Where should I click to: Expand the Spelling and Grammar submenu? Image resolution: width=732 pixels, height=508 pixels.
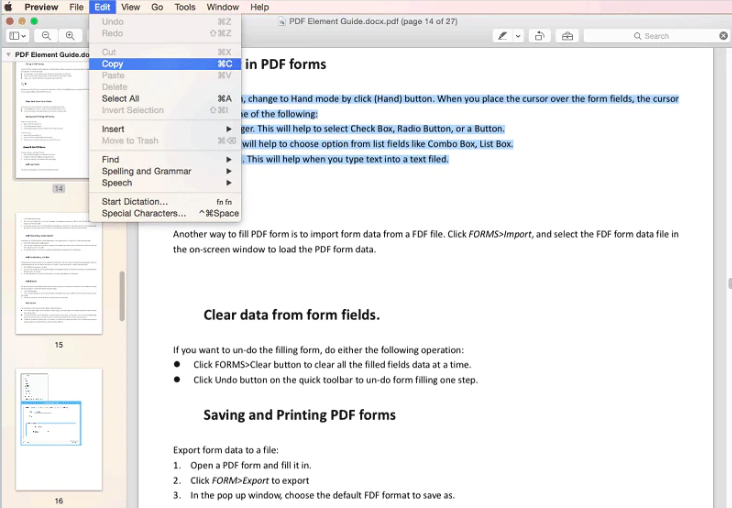coord(165,171)
